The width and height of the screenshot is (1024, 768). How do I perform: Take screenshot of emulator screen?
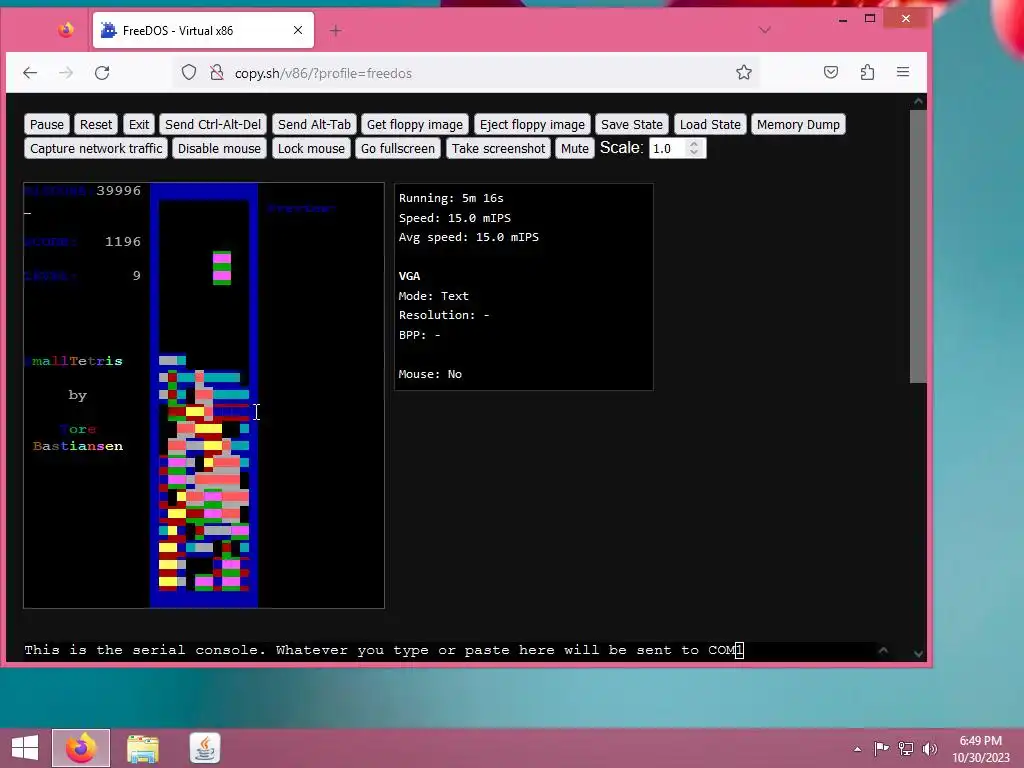(x=498, y=148)
